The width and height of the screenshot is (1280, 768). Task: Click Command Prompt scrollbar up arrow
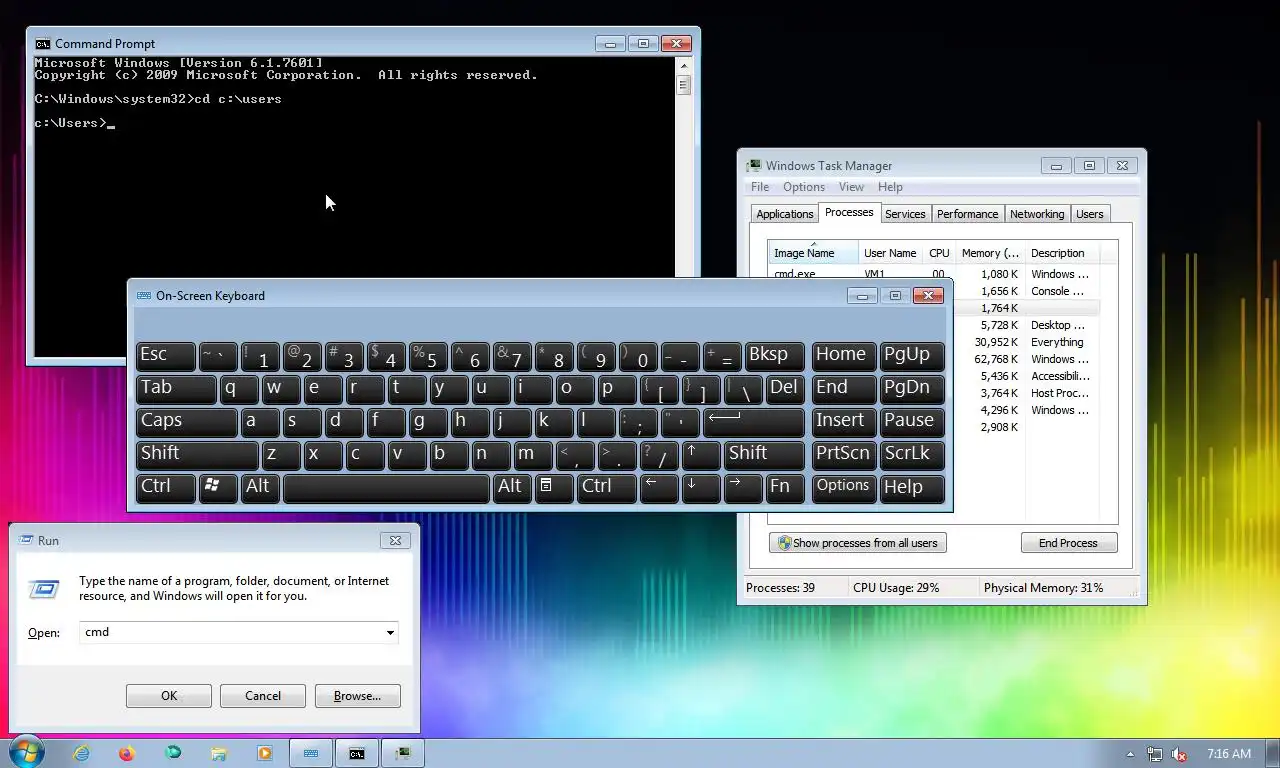tap(683, 66)
